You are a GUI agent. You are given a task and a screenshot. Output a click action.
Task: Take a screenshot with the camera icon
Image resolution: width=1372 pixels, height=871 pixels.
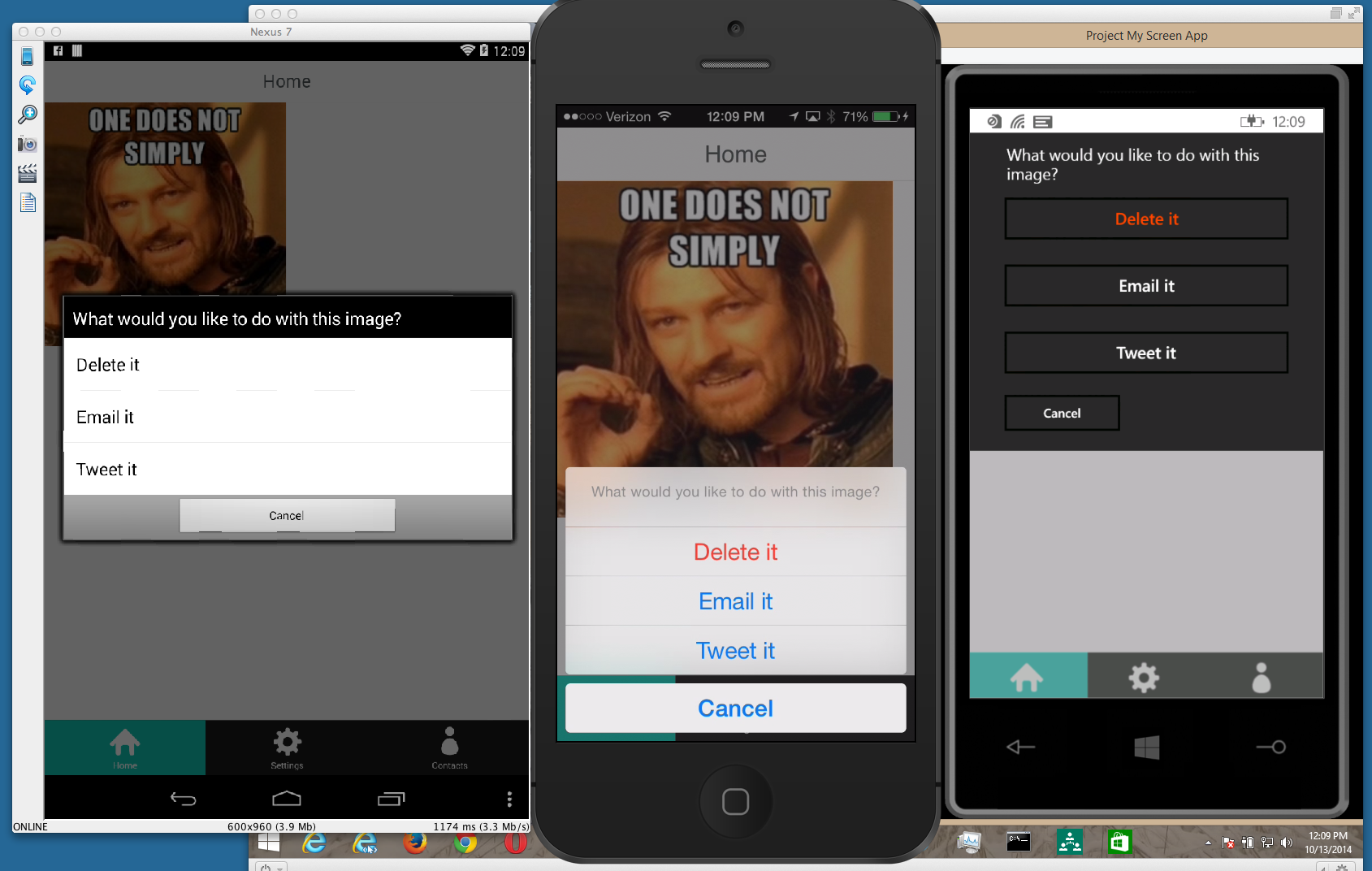28,144
